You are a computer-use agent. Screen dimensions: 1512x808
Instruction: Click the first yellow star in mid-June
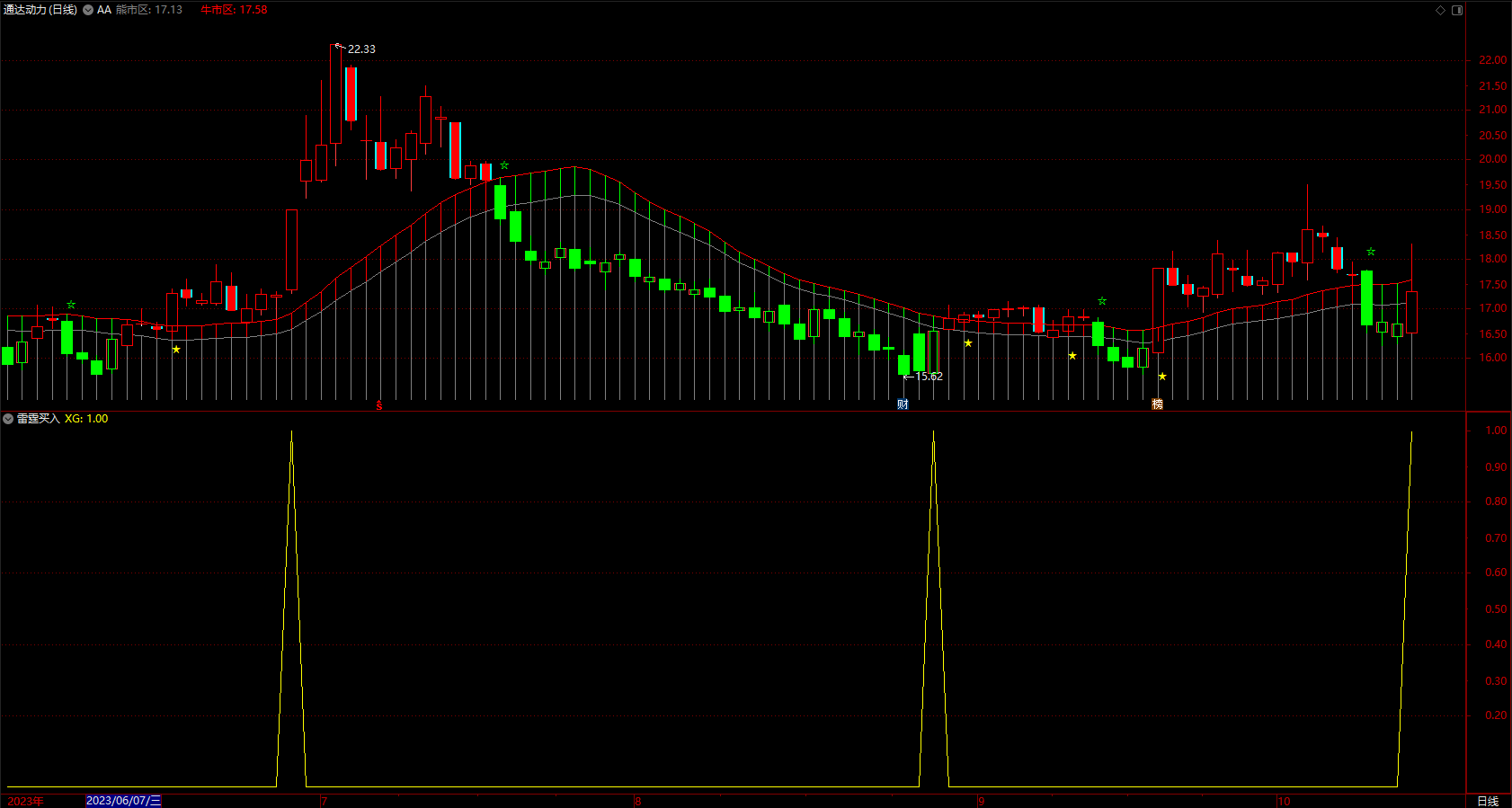(x=176, y=350)
